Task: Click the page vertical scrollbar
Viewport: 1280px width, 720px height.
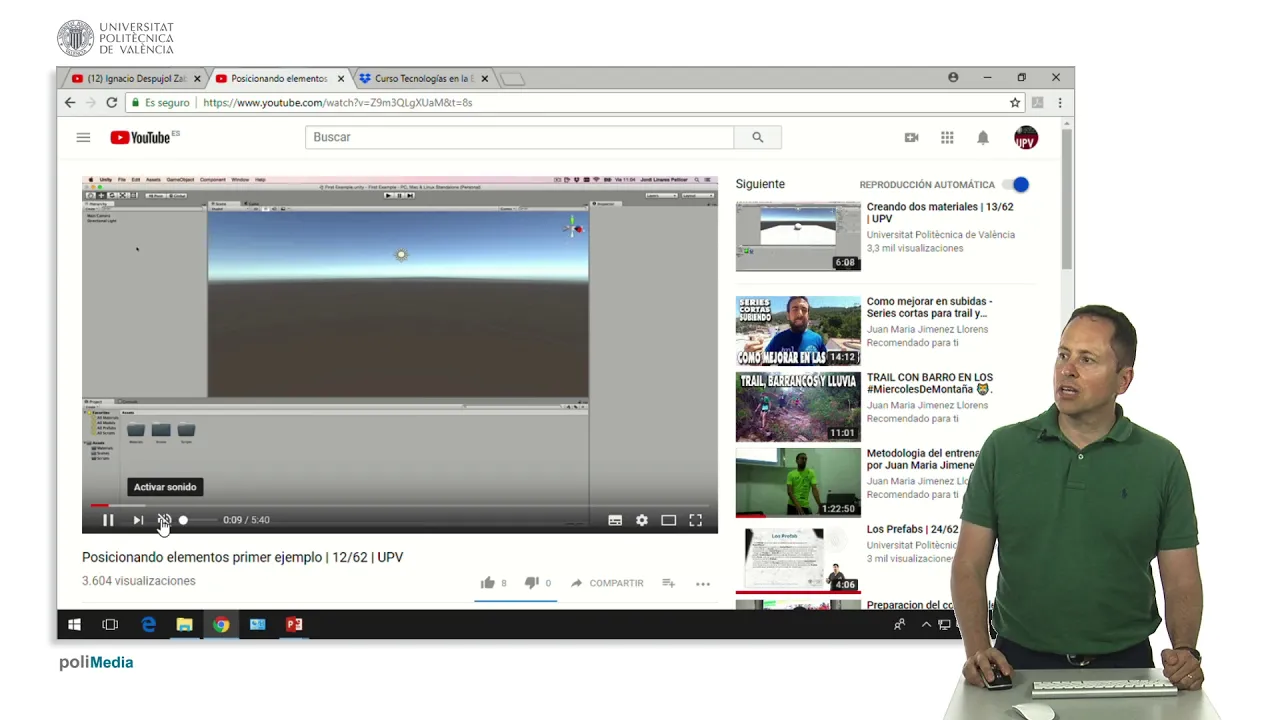Action: pyautogui.click(x=1067, y=200)
